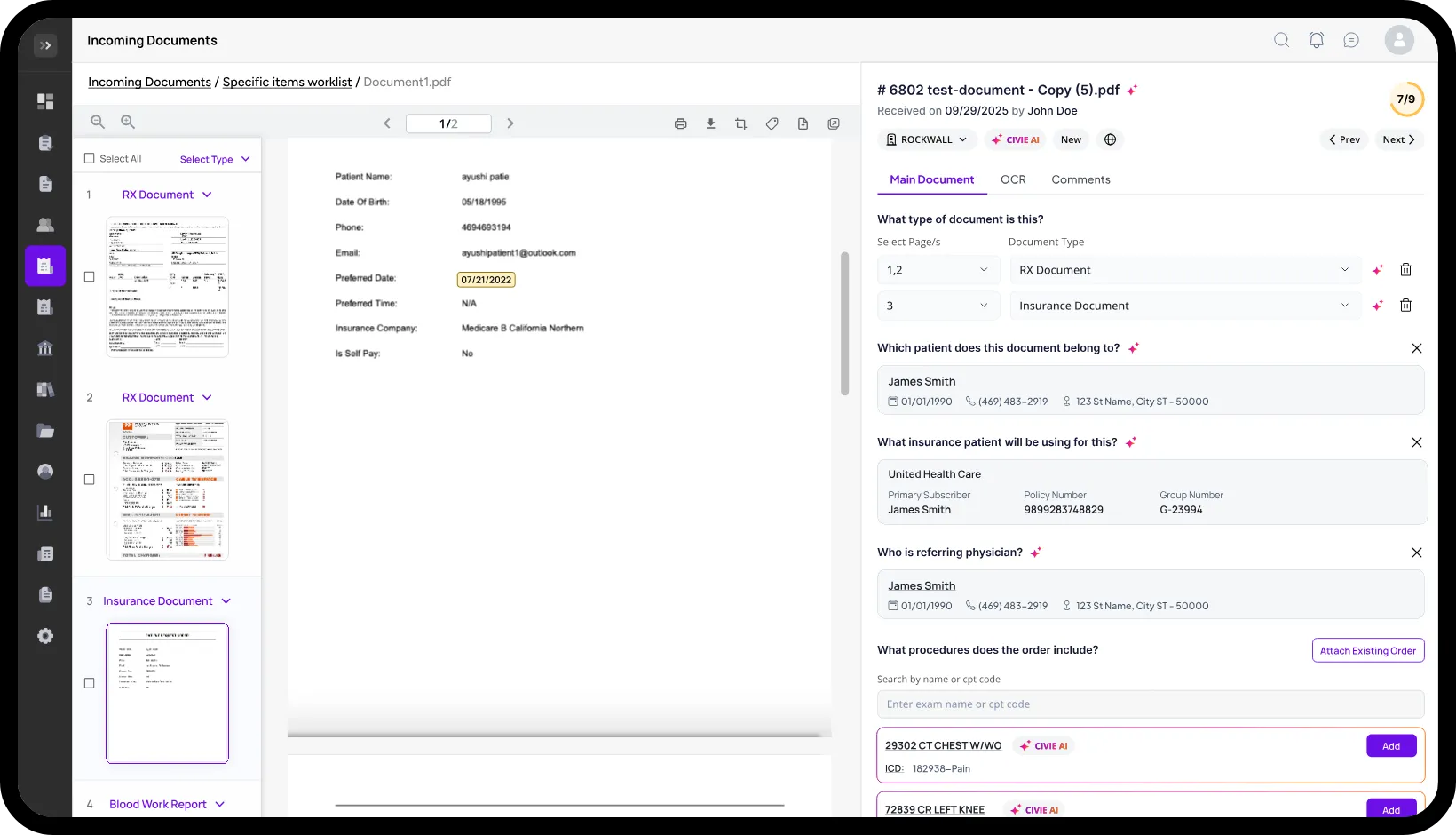Check the Select All checkbox
Viewport: 1456px width, 835px height.
point(89,158)
